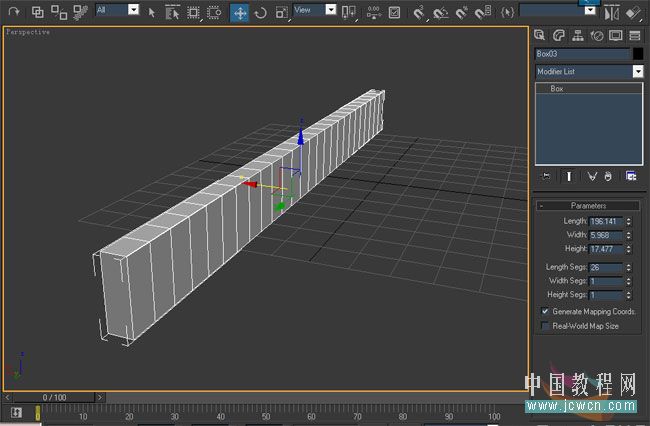Adjust the Height Segs spinner
Screen dimensions: 650x426
coord(629,295)
